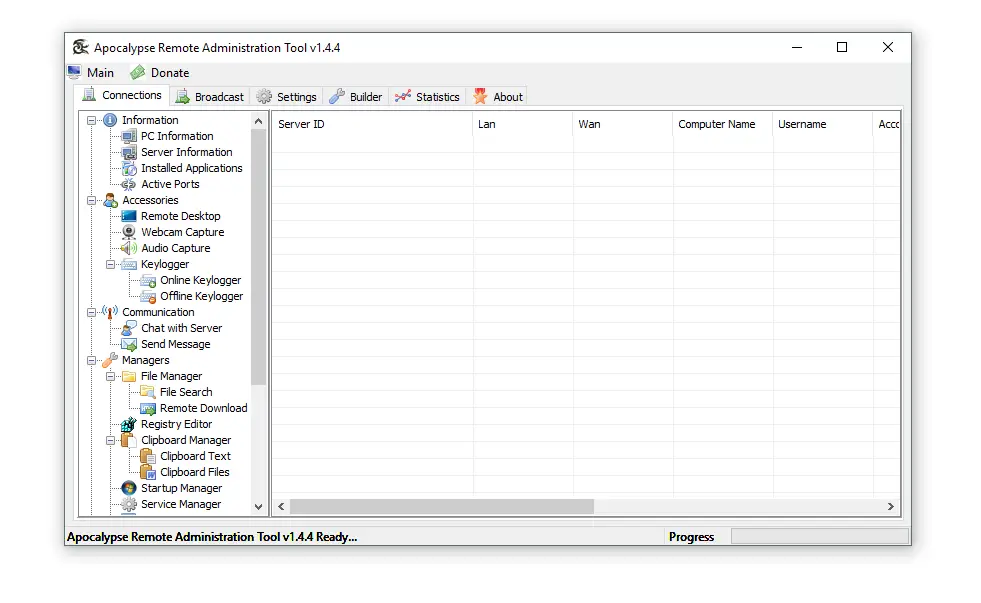This screenshot has width=981, height=603.
Task: Click the Startup Manager Windows icon
Action: 129,488
